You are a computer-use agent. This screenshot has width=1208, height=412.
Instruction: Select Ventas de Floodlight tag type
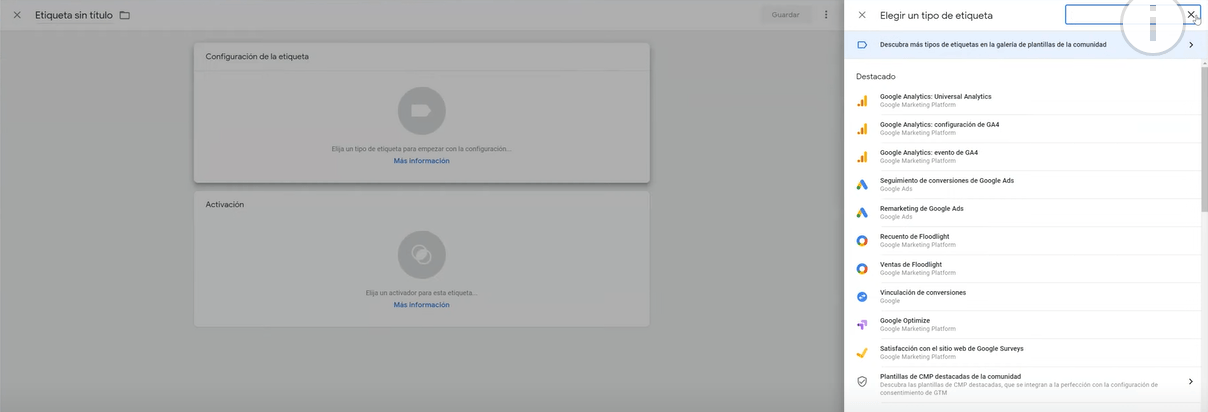pos(910,265)
